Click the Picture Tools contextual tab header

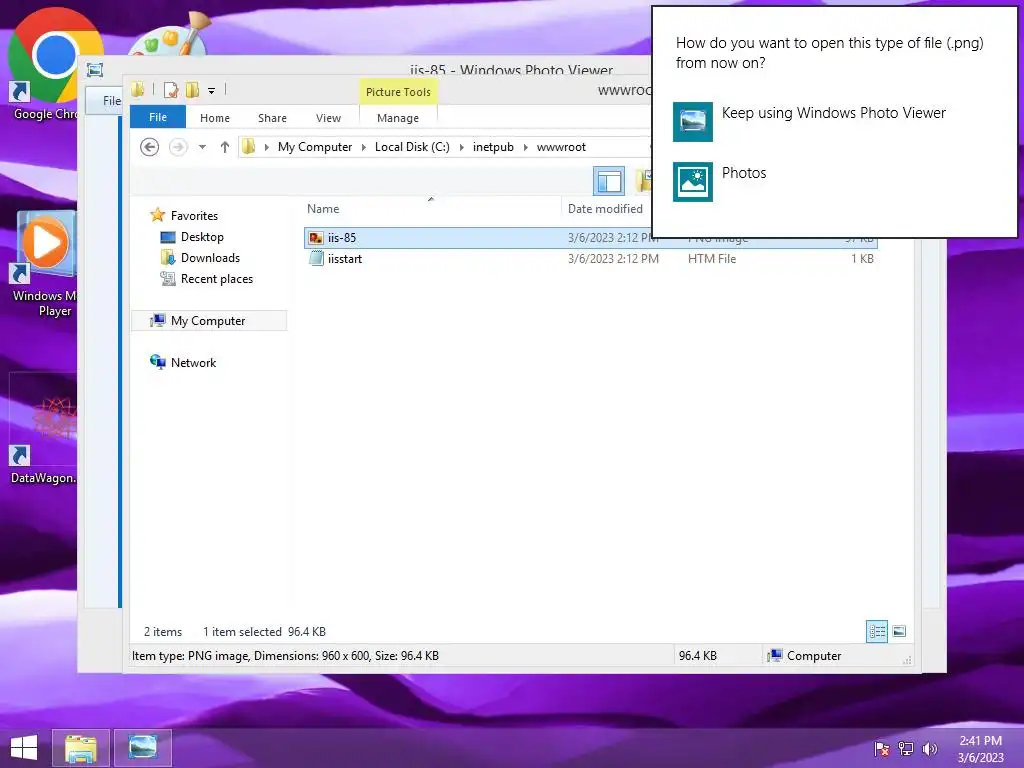[398, 92]
